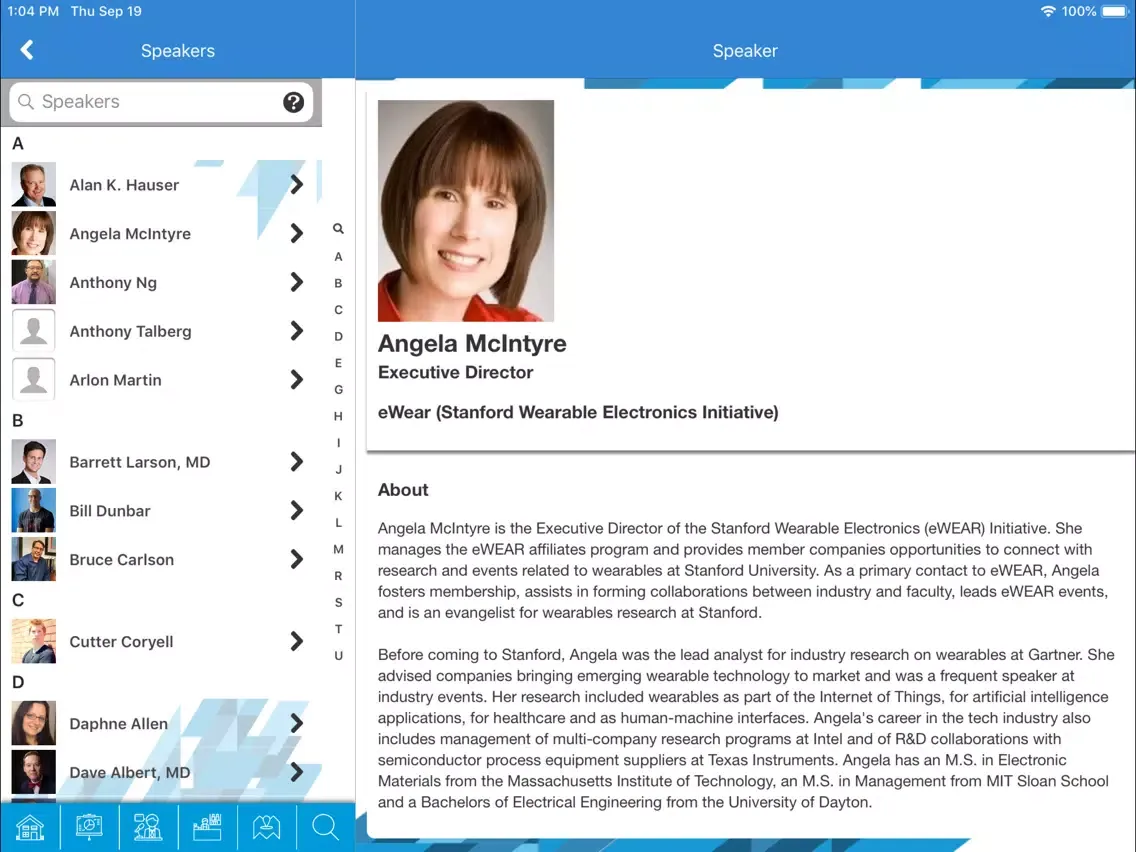
Task: Open the exhibitor booth icon
Action: point(207,827)
